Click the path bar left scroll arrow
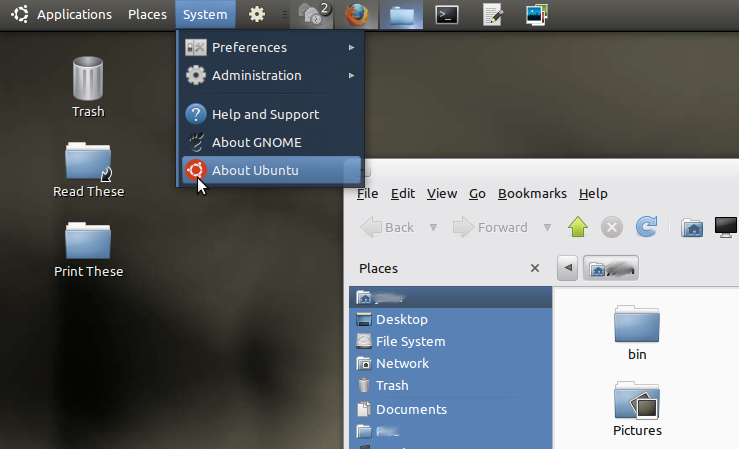This screenshot has height=449, width=739. 567,268
